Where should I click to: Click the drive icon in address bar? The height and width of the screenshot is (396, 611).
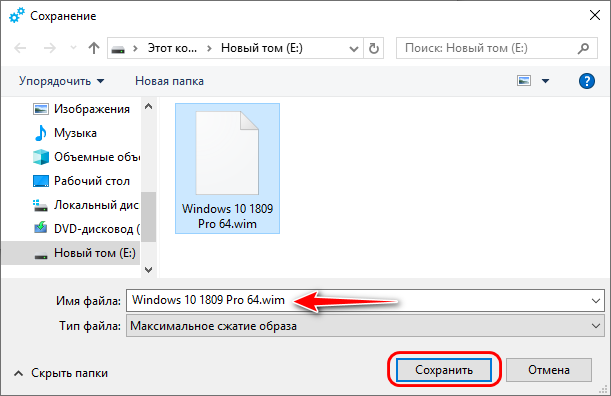coord(118,49)
